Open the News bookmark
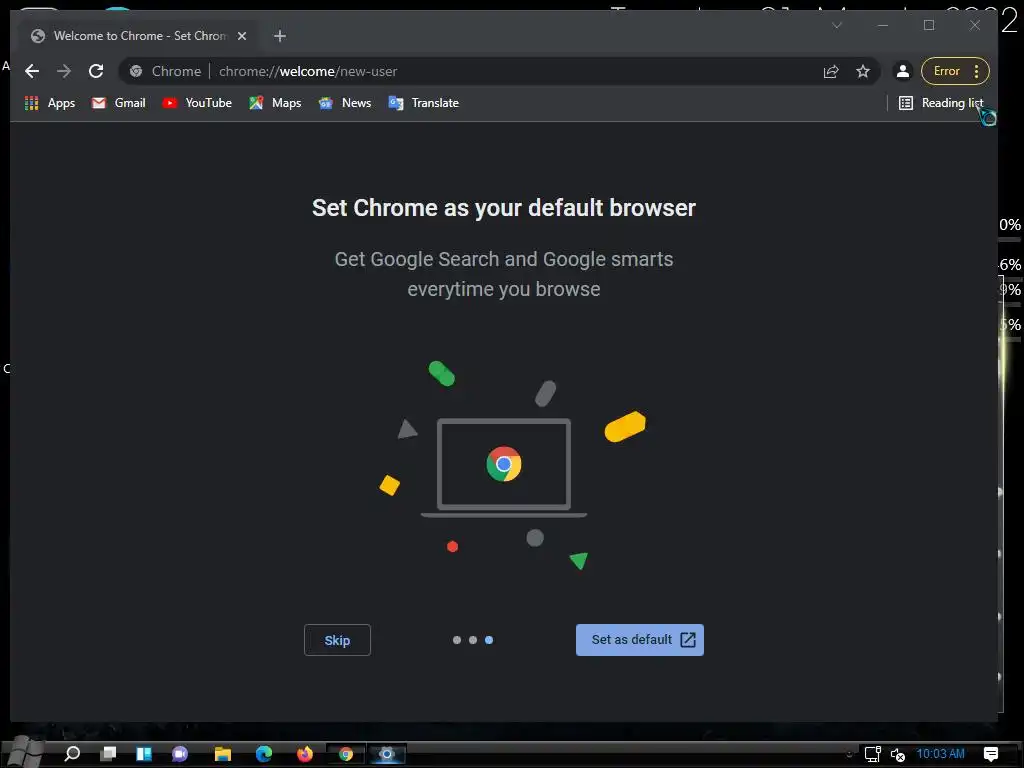This screenshot has height=768, width=1024. point(345,103)
